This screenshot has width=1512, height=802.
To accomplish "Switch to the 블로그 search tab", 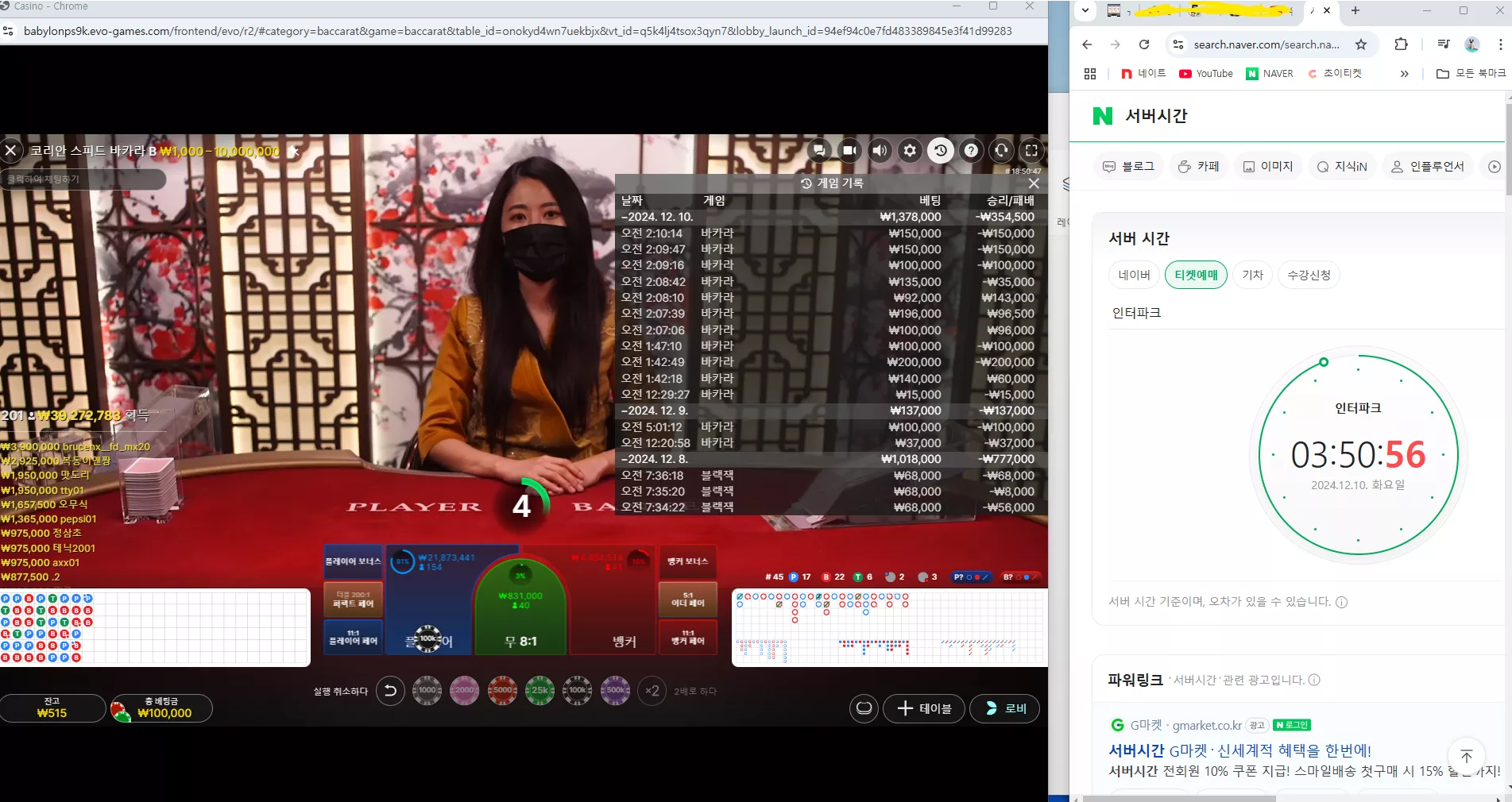I will click(1129, 166).
